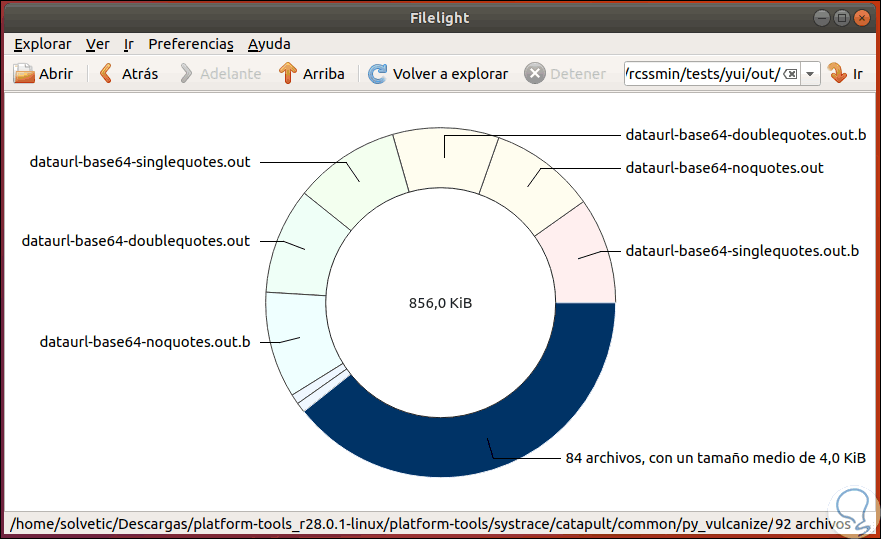Click the Detener stop icon

pos(535,74)
